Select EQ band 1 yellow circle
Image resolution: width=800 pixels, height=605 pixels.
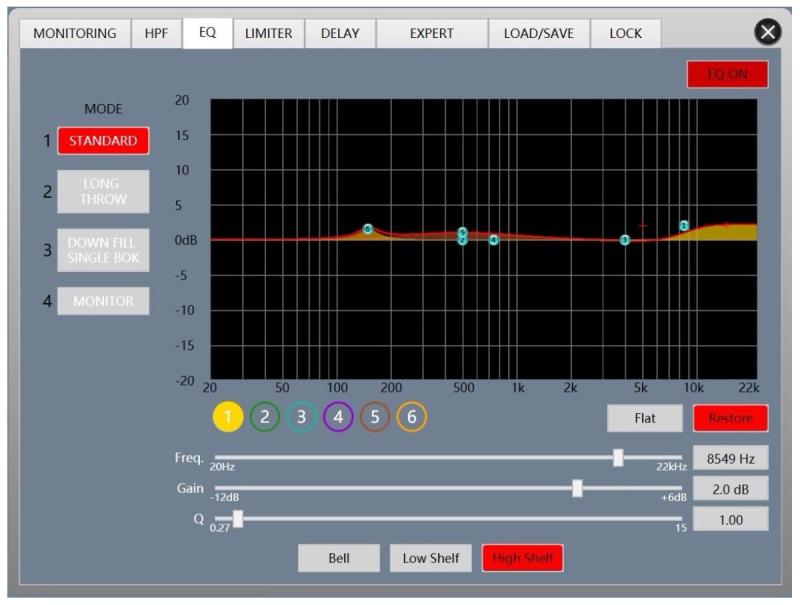228,417
